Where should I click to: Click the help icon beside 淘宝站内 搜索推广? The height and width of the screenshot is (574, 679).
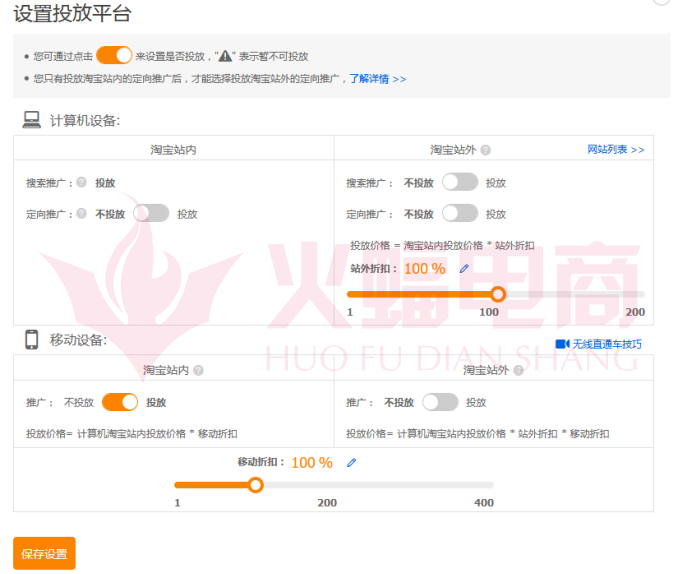tap(81, 182)
